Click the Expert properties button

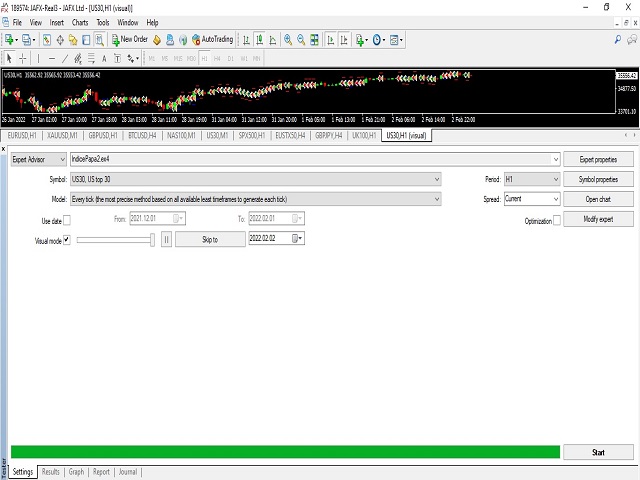(598, 160)
